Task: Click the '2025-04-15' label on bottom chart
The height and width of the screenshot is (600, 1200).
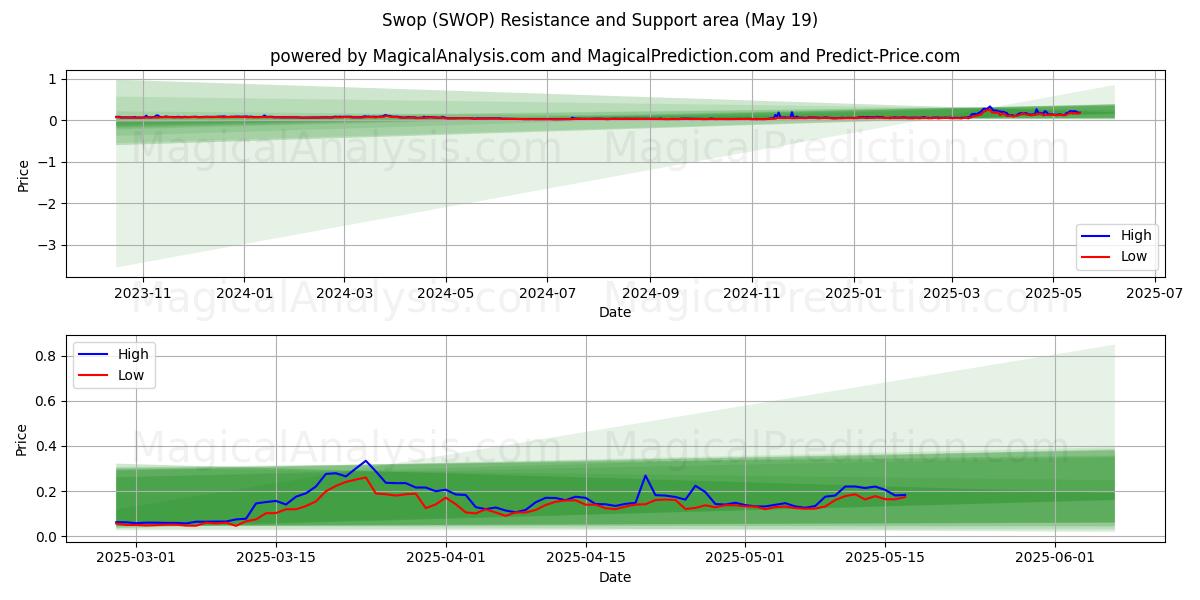Action: [585, 558]
